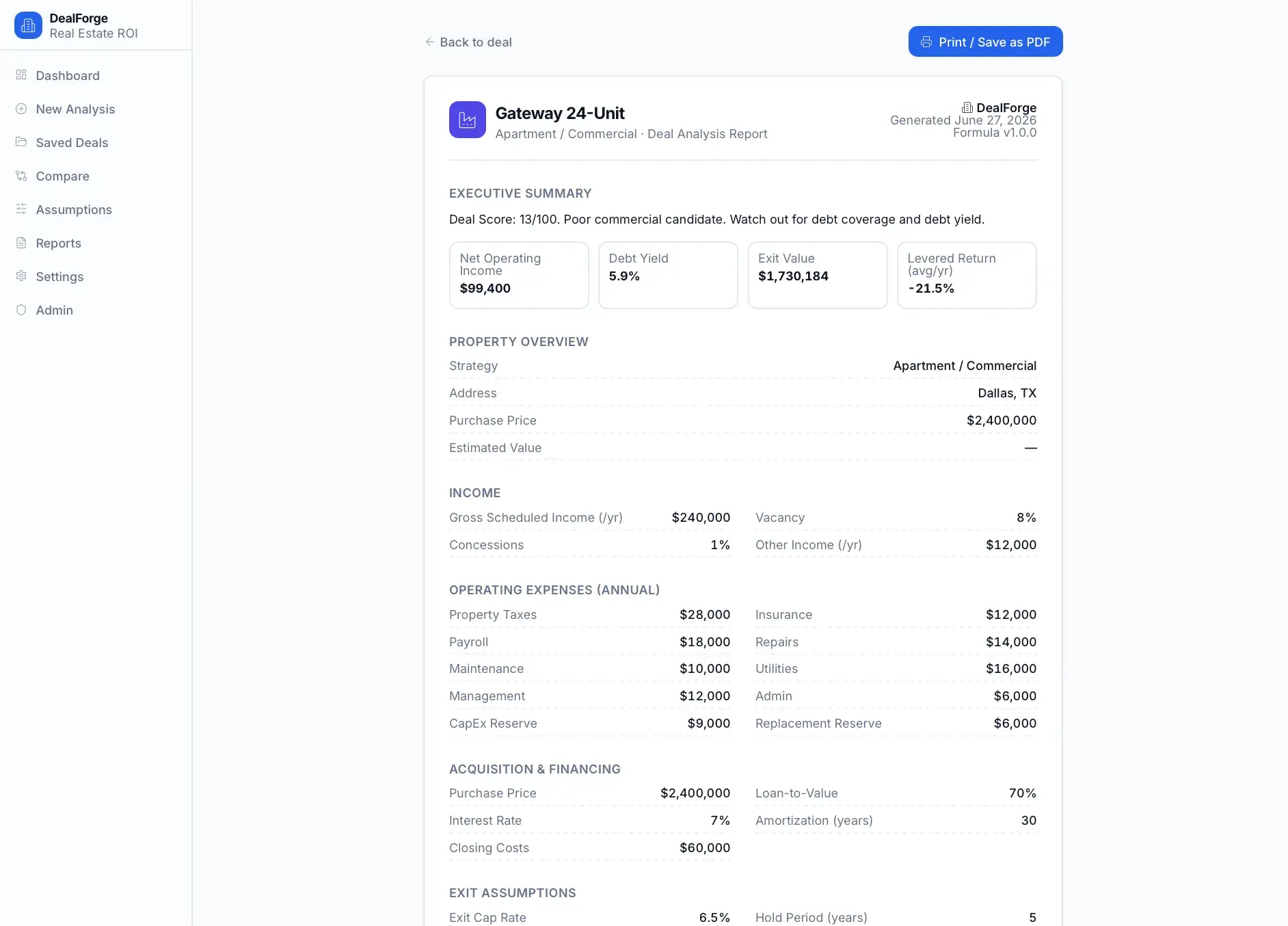
Task: Click Payroll $18,000 value
Action: [705, 642]
